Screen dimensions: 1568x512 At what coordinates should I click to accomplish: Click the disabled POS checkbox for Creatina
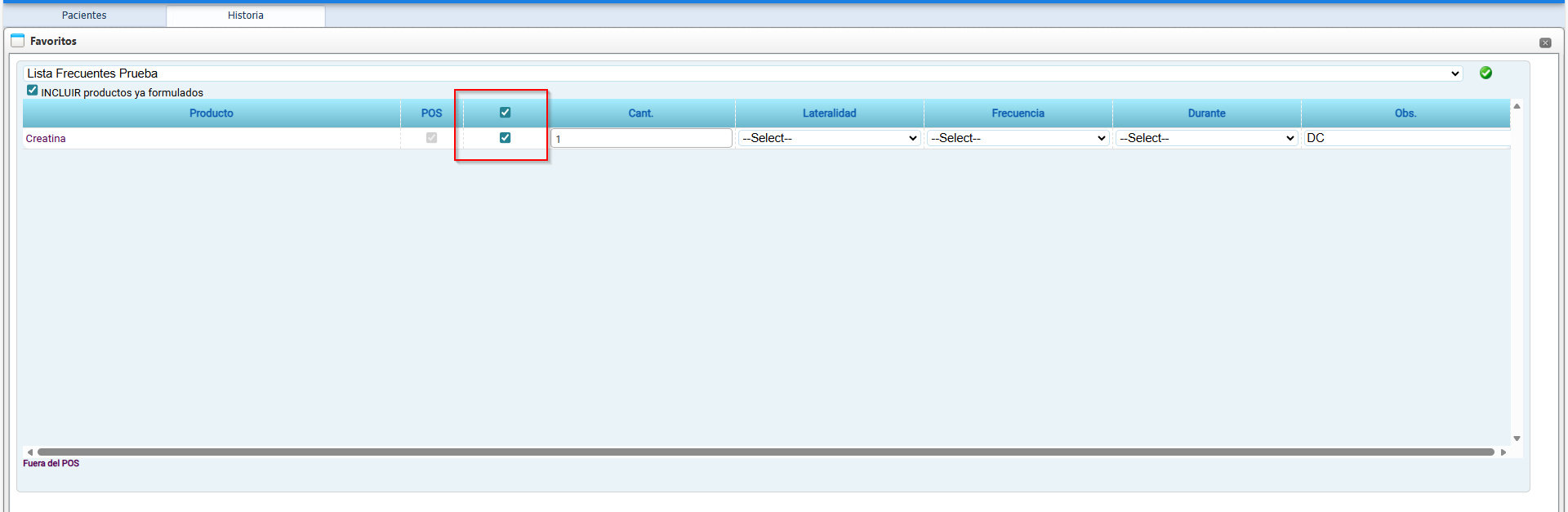click(x=431, y=138)
